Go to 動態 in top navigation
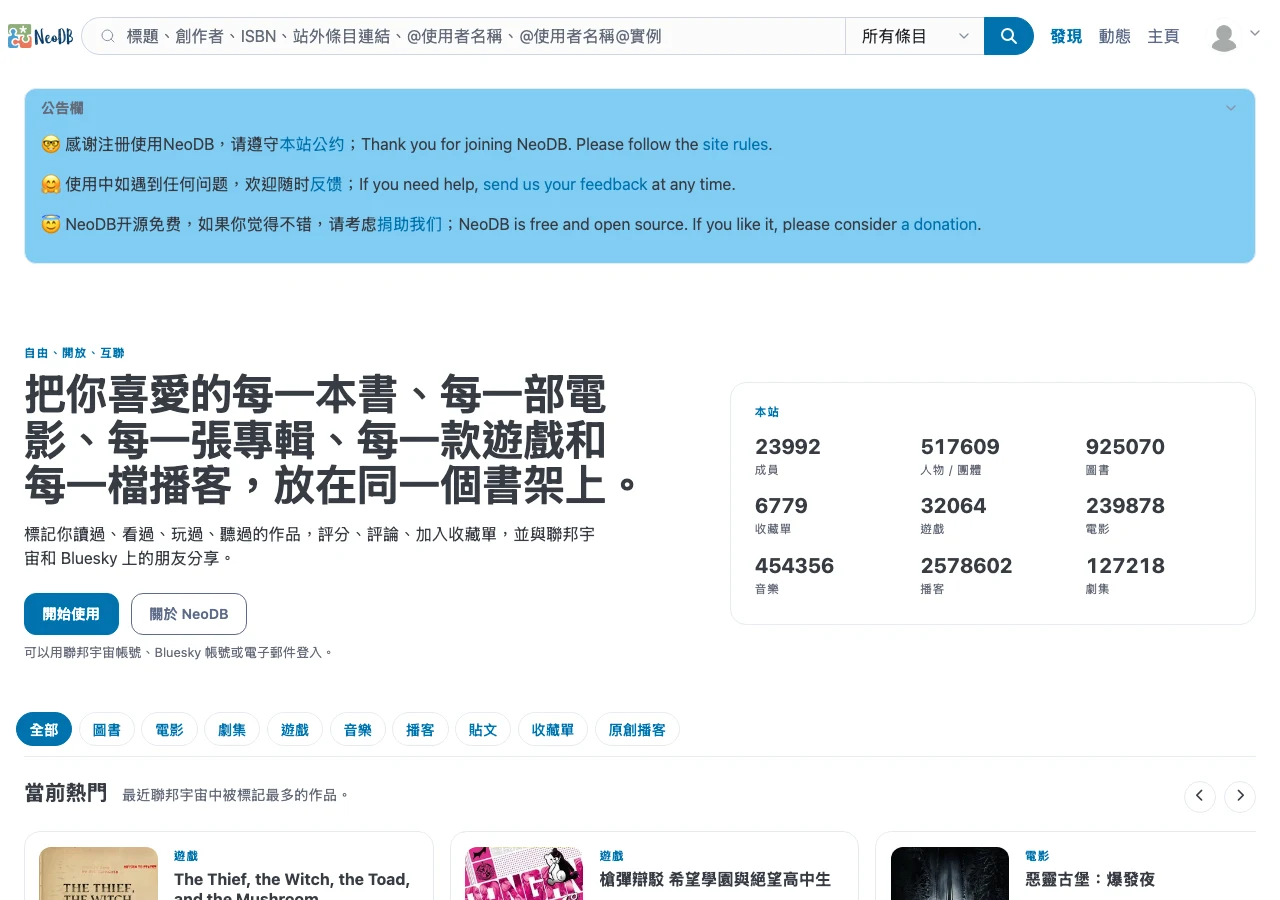The height and width of the screenshot is (900, 1280). [1115, 36]
